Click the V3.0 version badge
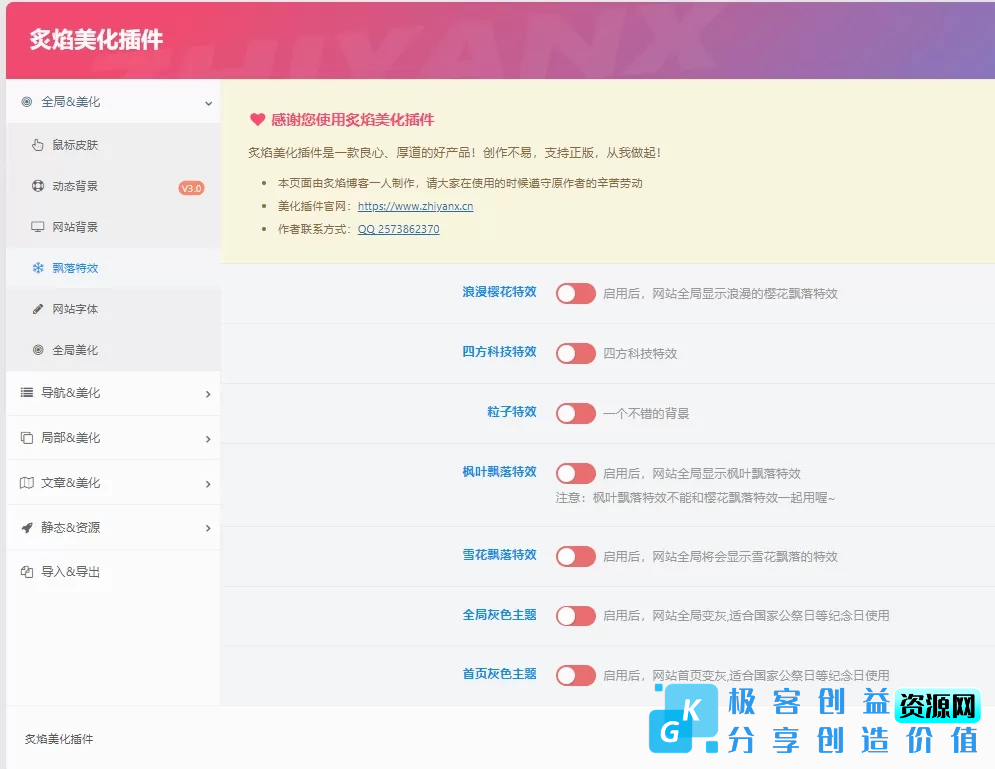This screenshot has height=769, width=995. pyautogui.click(x=191, y=186)
